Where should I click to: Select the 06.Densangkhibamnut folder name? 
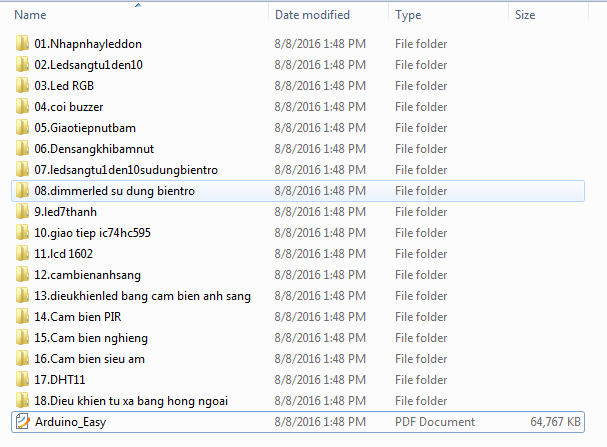(94, 149)
